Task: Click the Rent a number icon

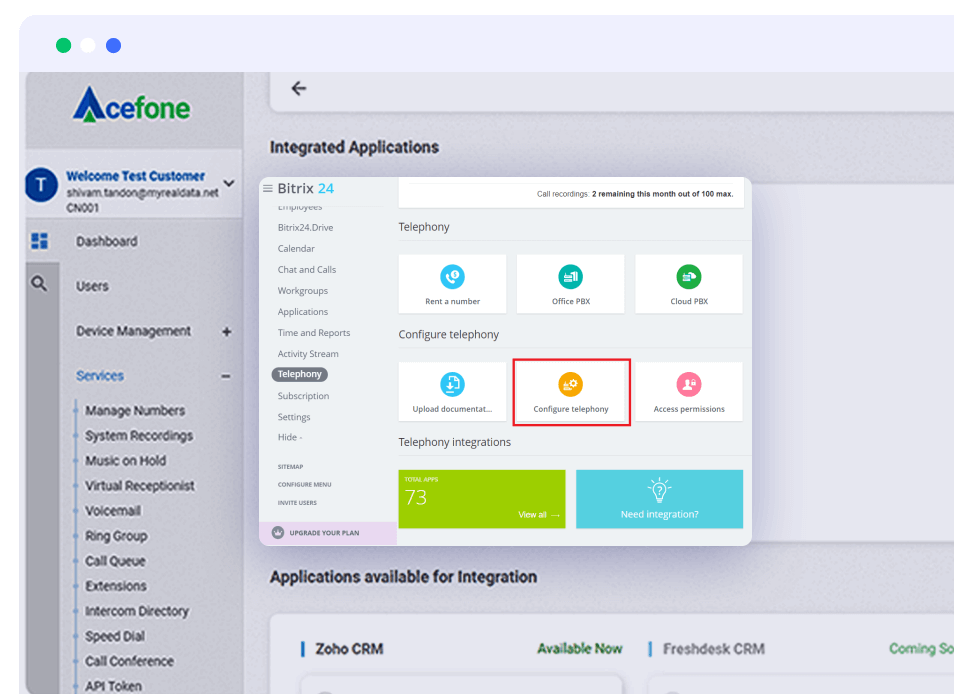Action: [x=452, y=277]
